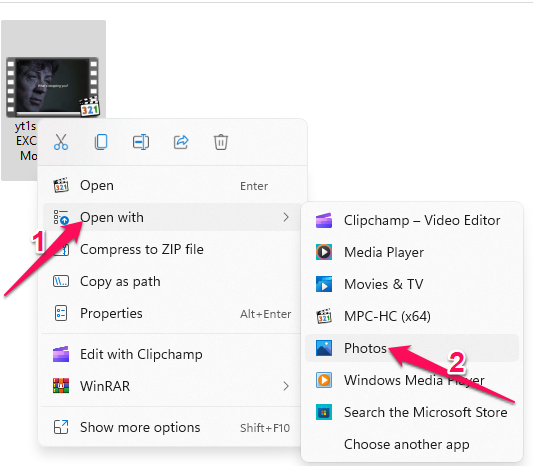This screenshot has width=533, height=466.
Task: Expand the Open with submenu arrow
Action: [286, 217]
